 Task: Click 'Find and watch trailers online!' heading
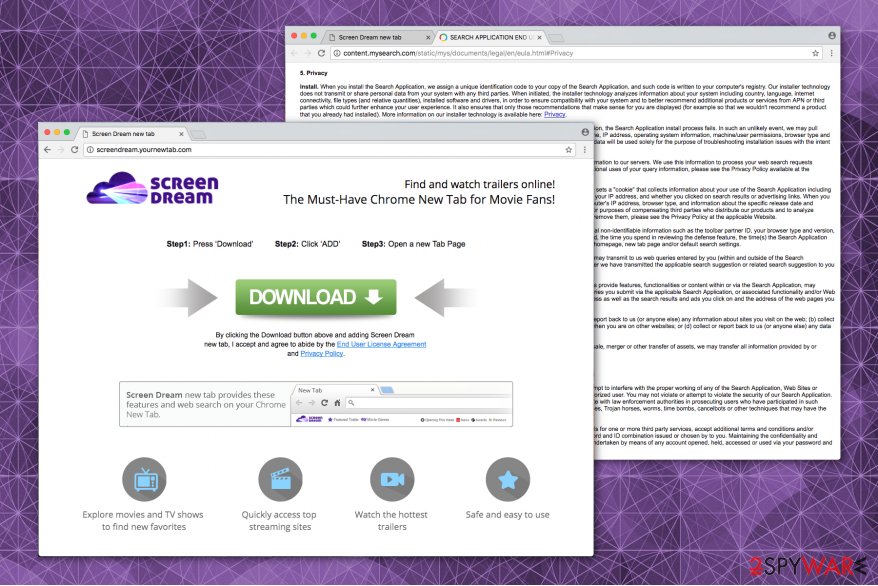pos(479,184)
